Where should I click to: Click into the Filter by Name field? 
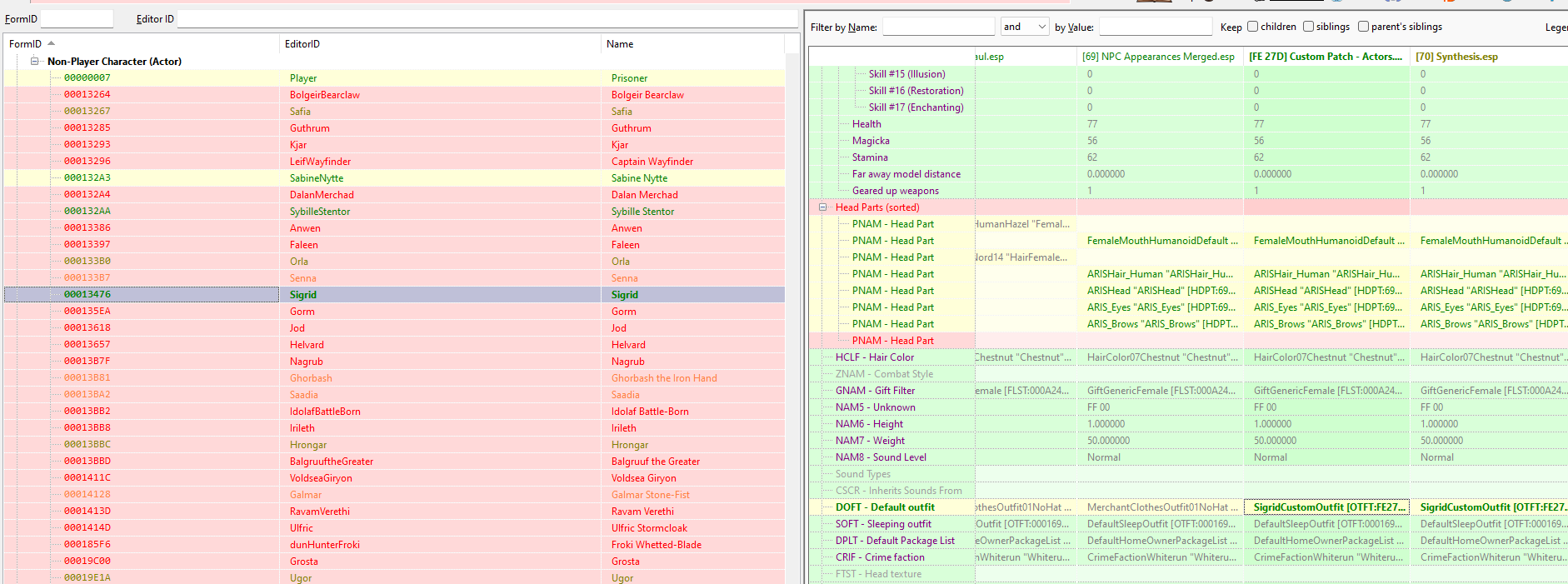(x=938, y=27)
